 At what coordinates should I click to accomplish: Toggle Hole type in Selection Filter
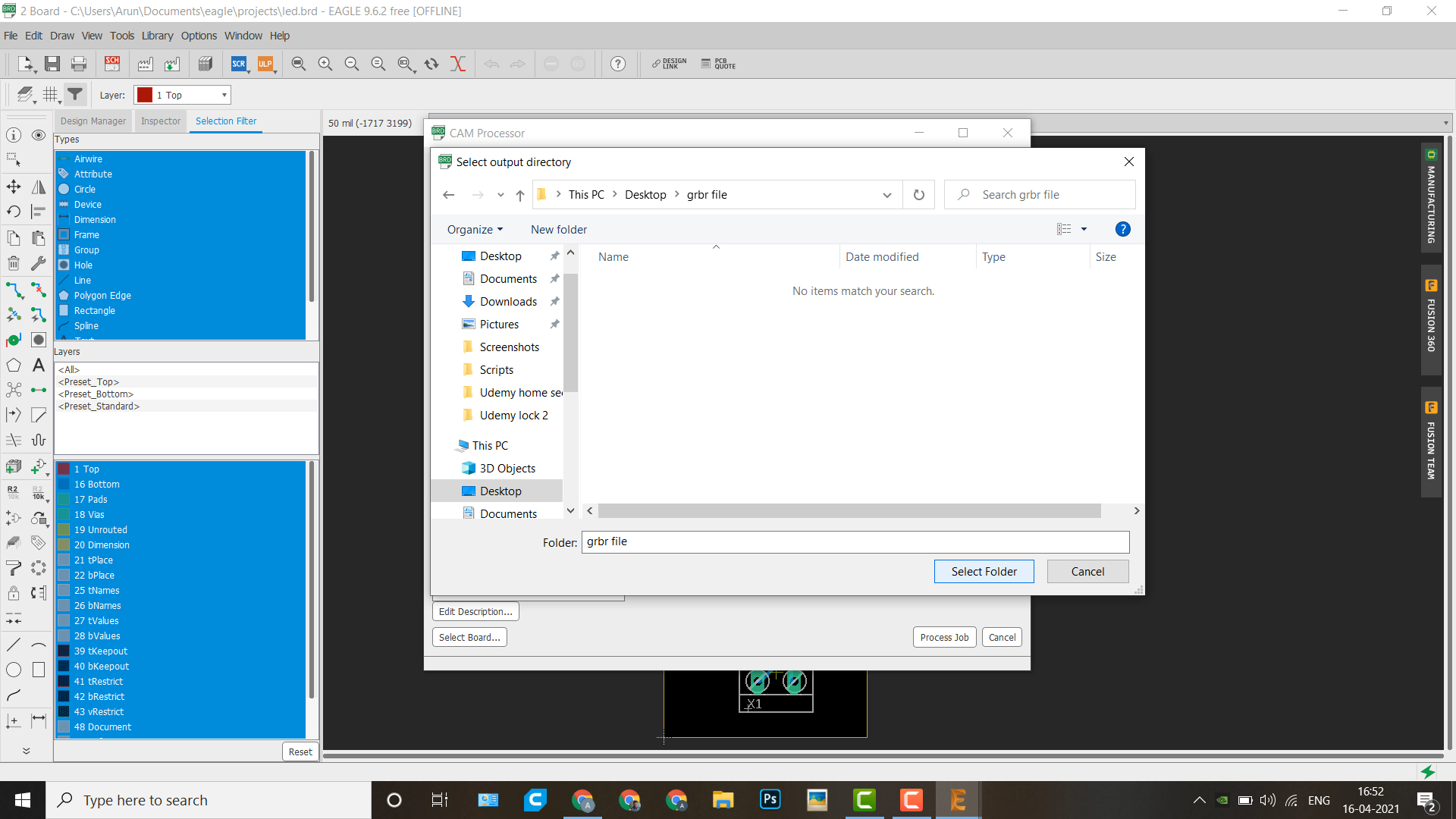(180, 265)
